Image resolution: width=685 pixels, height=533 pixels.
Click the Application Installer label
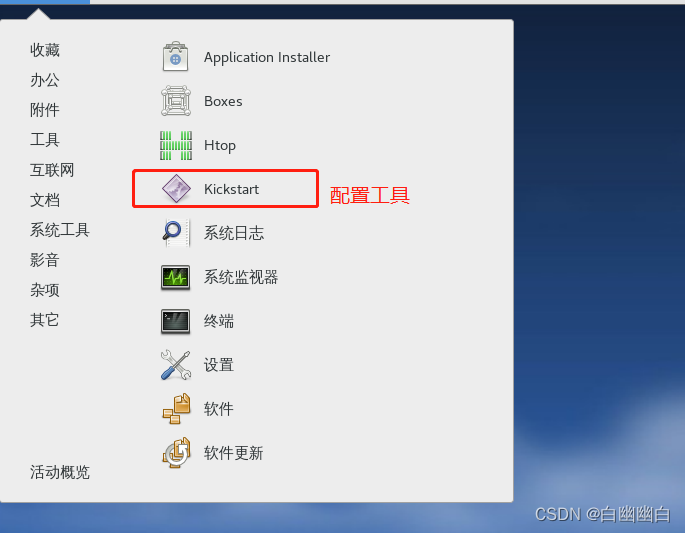click(x=266, y=57)
